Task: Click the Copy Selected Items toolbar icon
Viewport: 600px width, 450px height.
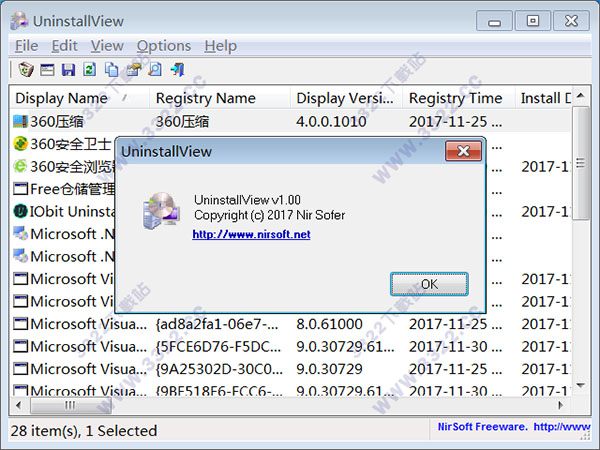Action: point(111,70)
